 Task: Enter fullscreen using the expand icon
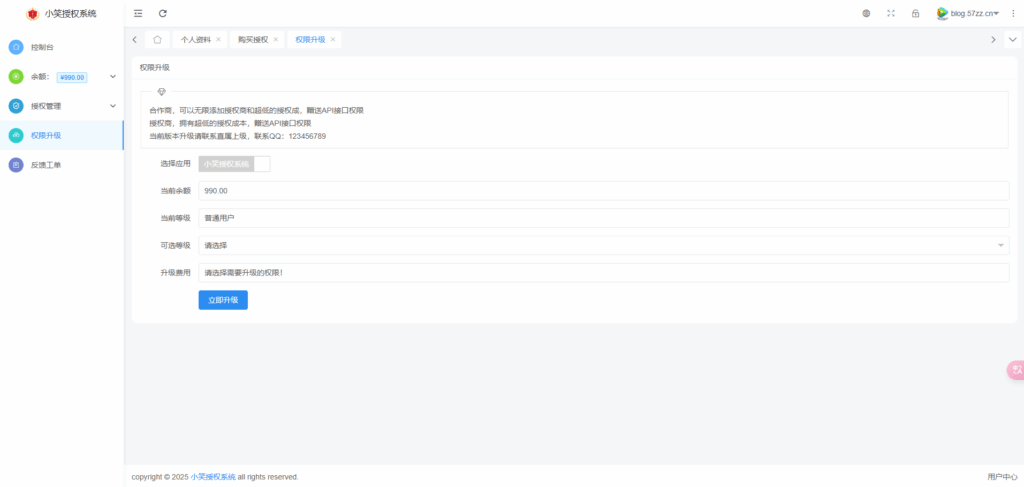891,13
